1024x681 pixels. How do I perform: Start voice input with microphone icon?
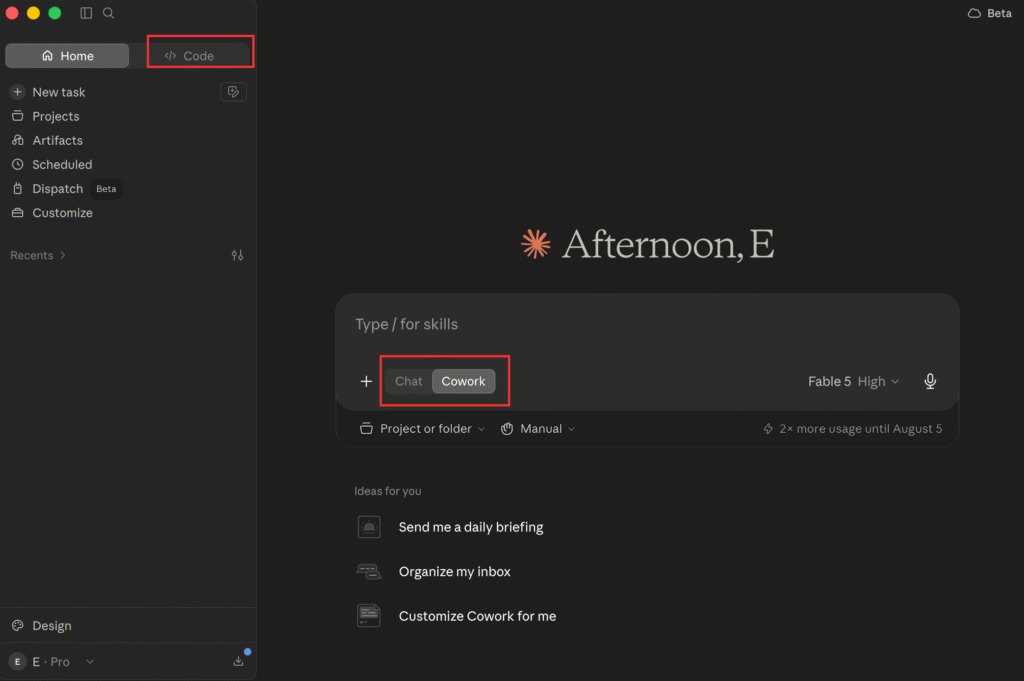(930, 381)
